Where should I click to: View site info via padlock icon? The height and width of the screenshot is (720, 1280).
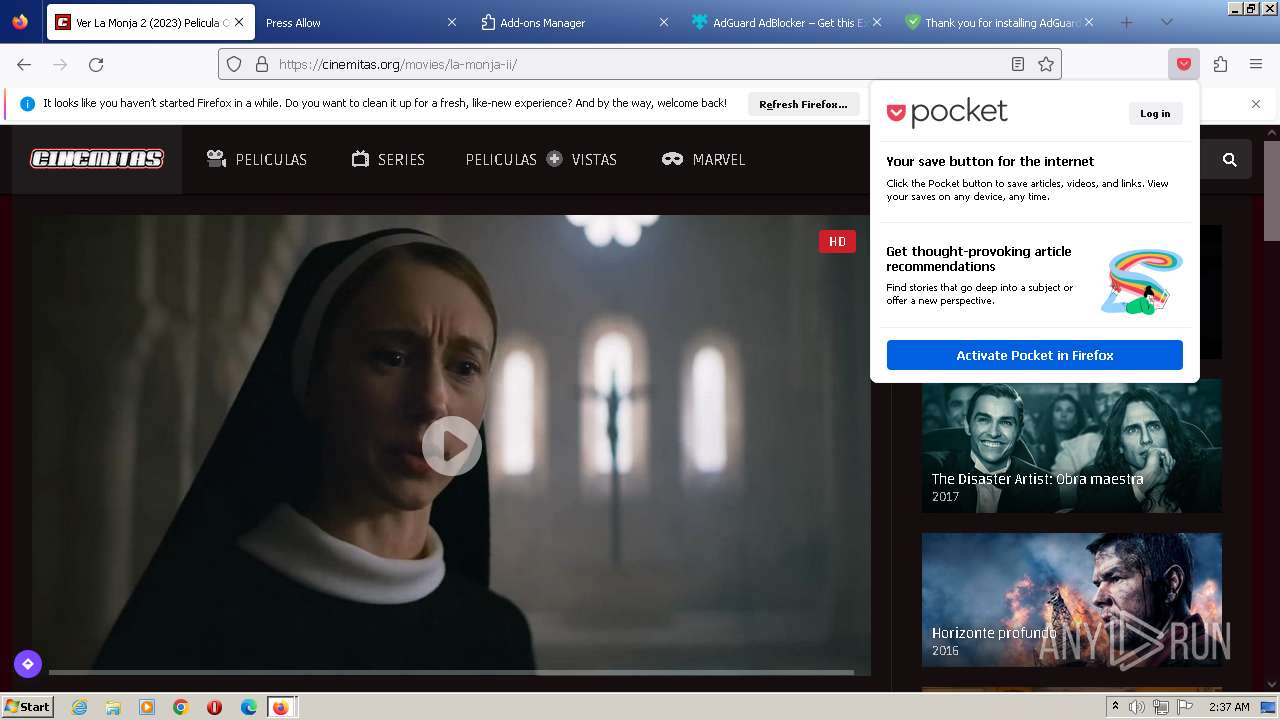pyautogui.click(x=262, y=64)
